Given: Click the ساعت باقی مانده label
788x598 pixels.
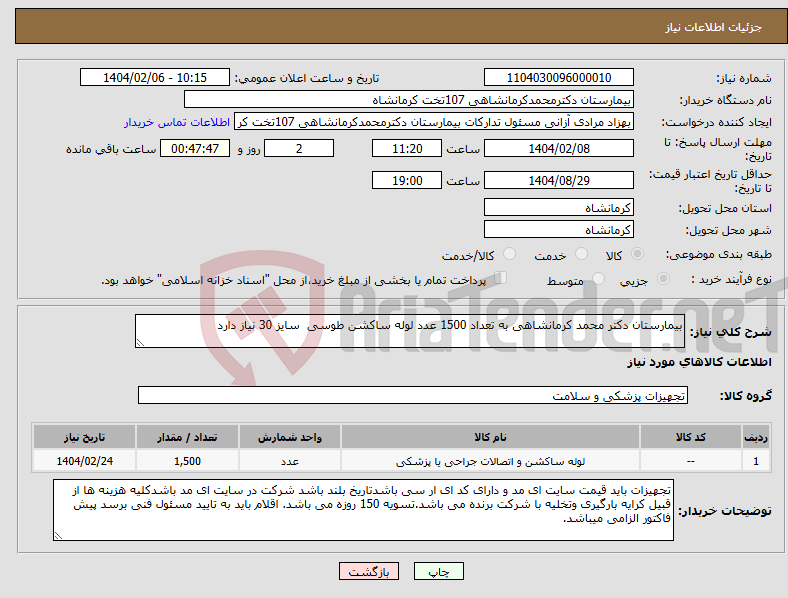Looking at the screenshot, I should (111, 149).
